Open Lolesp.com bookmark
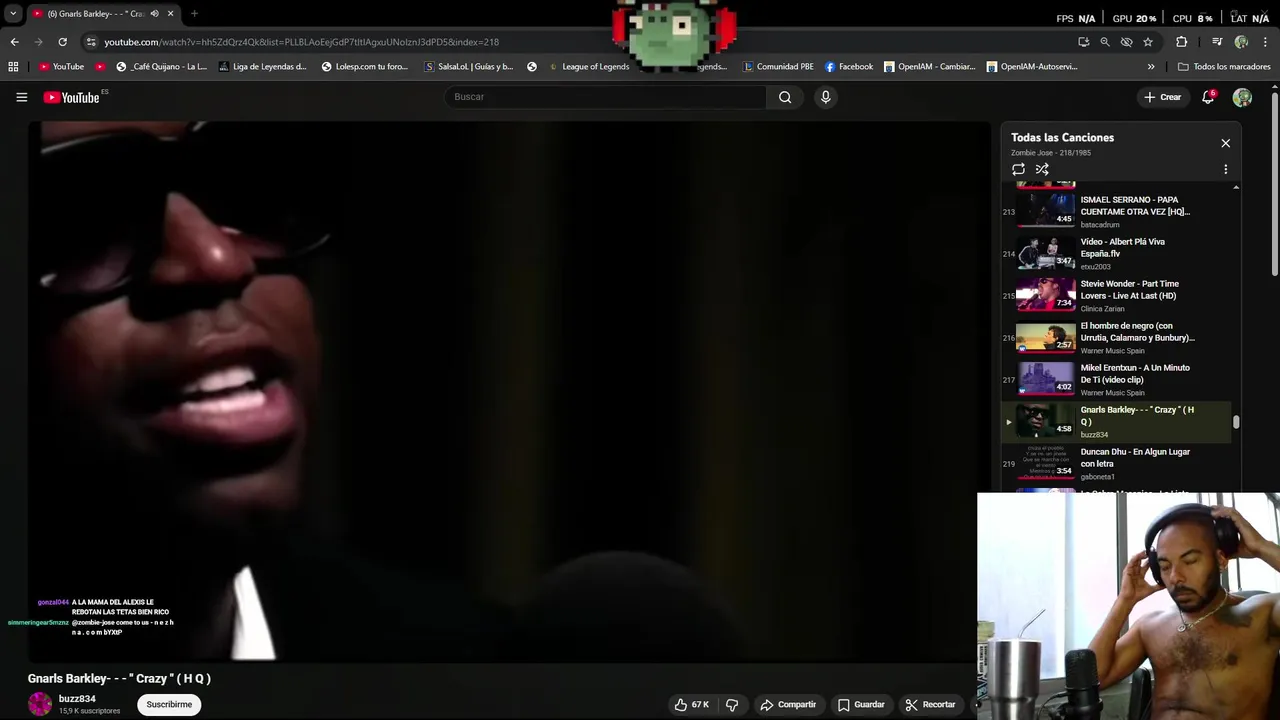Image resolution: width=1280 pixels, height=720 pixels. [x=364, y=67]
